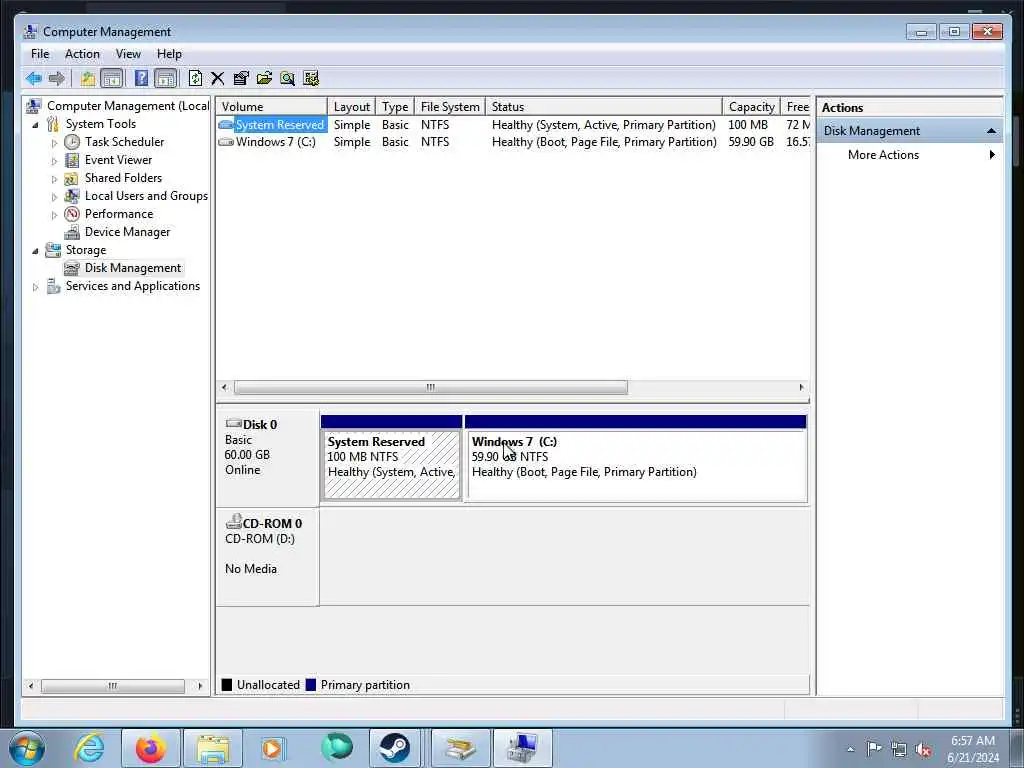Screen dimensions: 1024x768
Task: Expand the Shared Folders node arrow
Action: coord(54,178)
